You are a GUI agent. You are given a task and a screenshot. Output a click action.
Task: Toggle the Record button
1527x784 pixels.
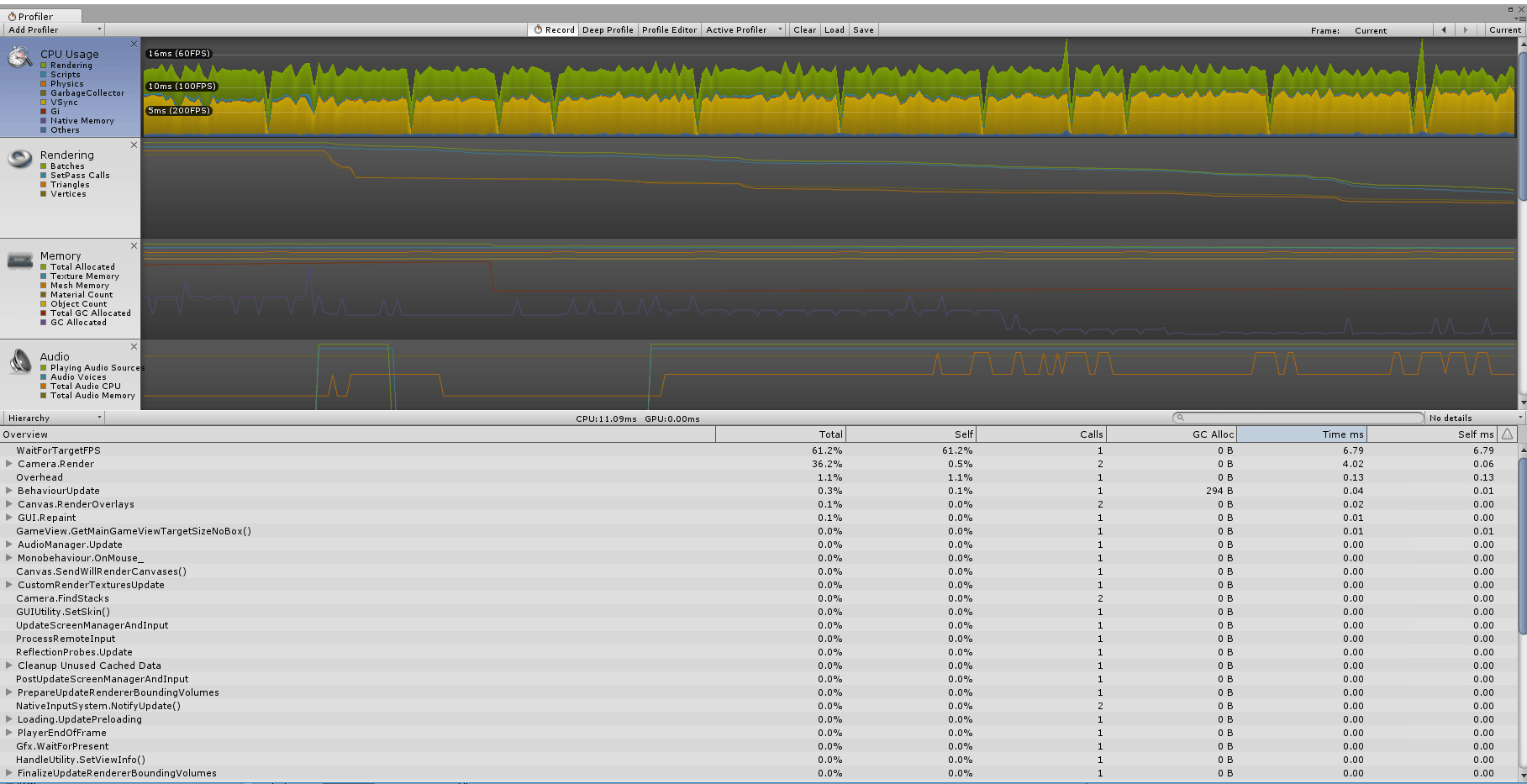[555, 30]
